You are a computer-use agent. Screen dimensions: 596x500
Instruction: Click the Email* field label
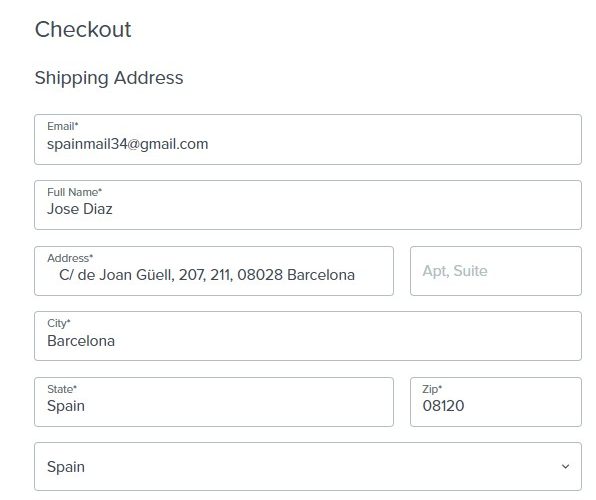click(x=63, y=126)
